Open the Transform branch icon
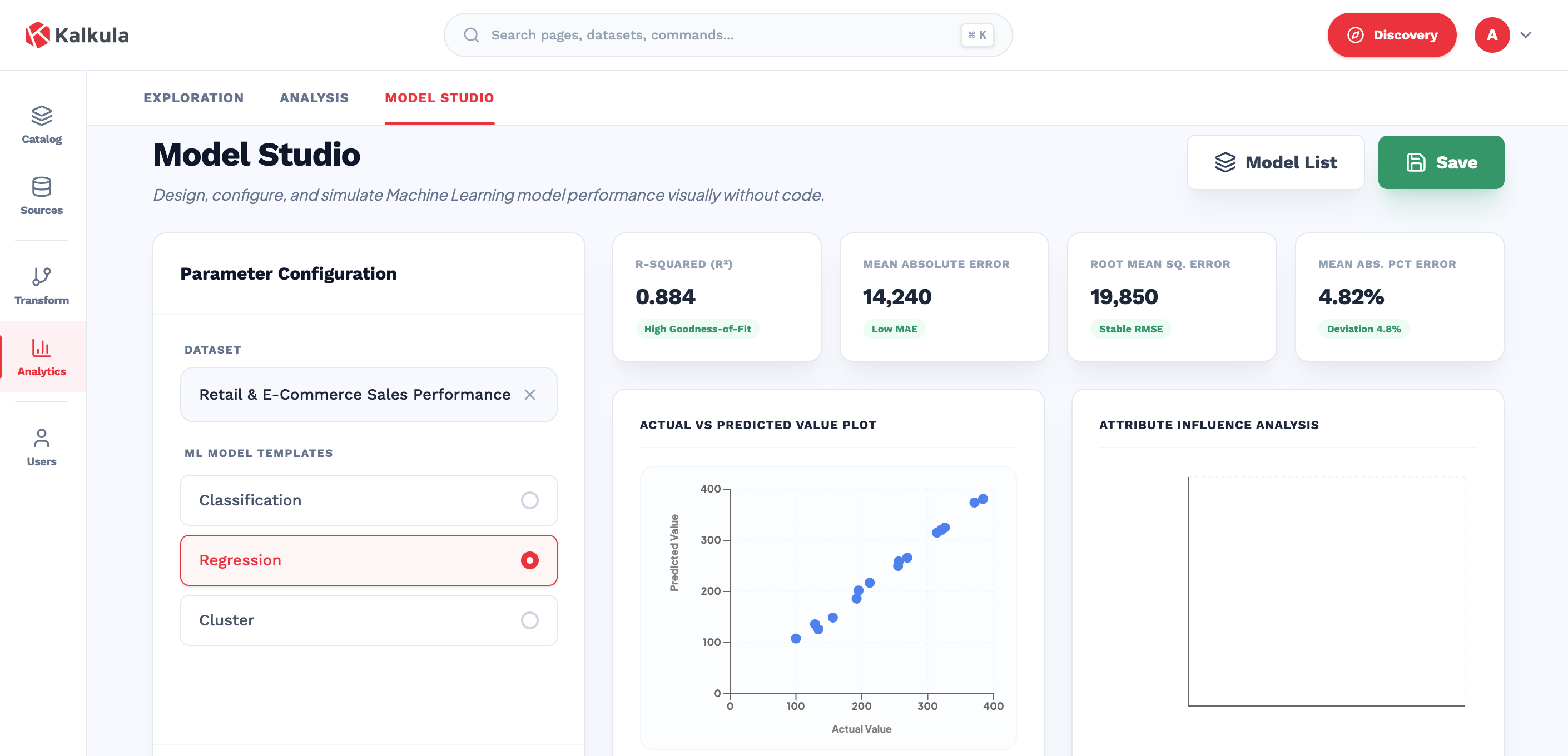1568x756 pixels. tap(41, 276)
